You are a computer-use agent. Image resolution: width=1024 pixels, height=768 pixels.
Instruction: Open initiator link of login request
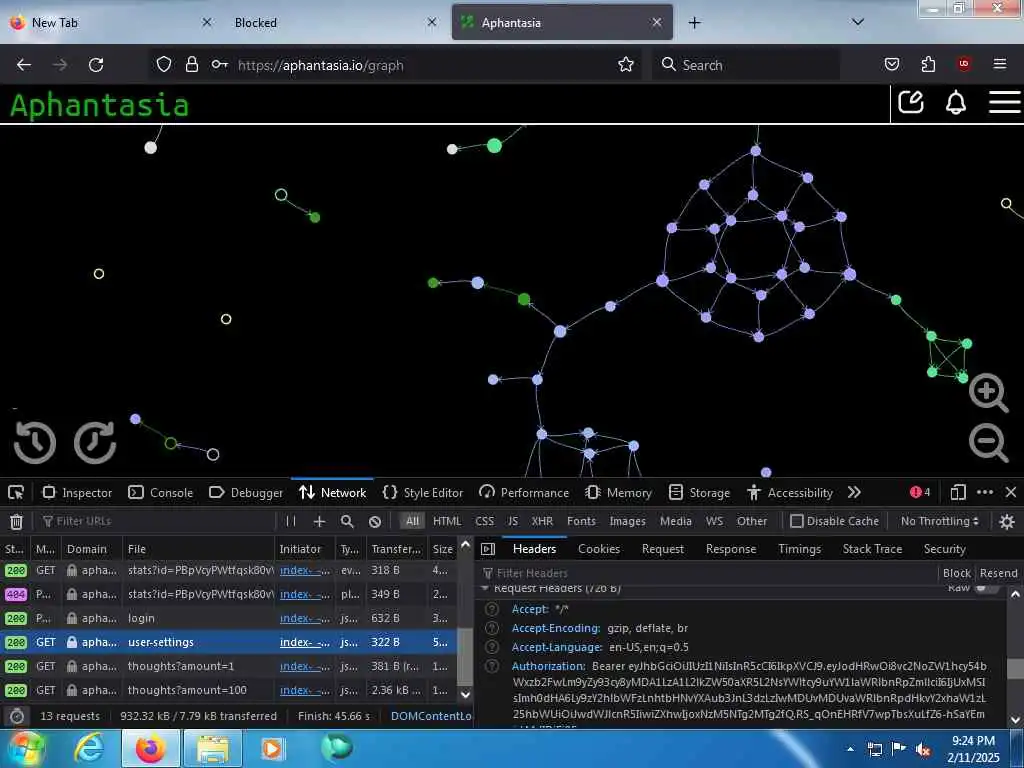coord(305,618)
